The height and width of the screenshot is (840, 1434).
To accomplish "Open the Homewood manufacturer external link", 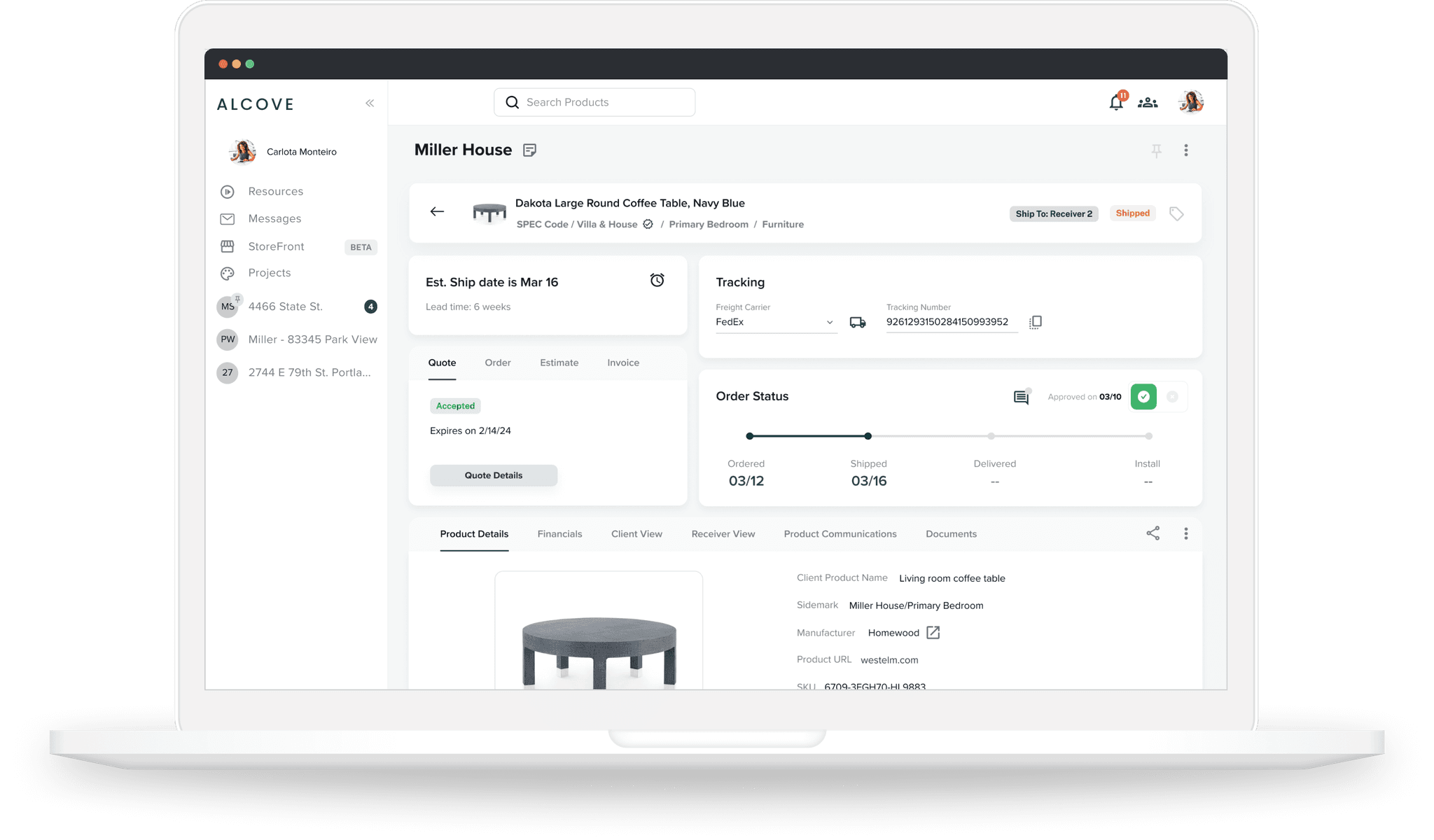I will click(933, 633).
